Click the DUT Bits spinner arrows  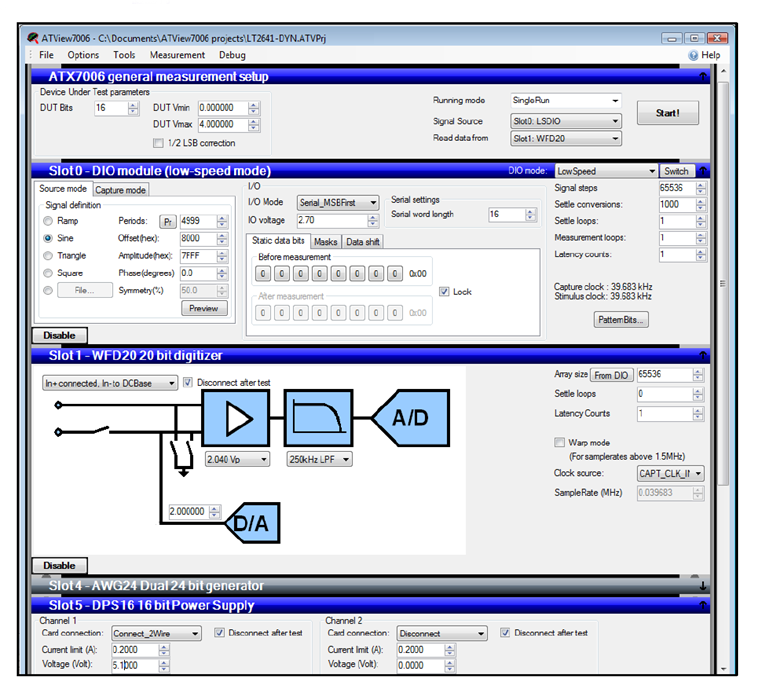(133, 108)
